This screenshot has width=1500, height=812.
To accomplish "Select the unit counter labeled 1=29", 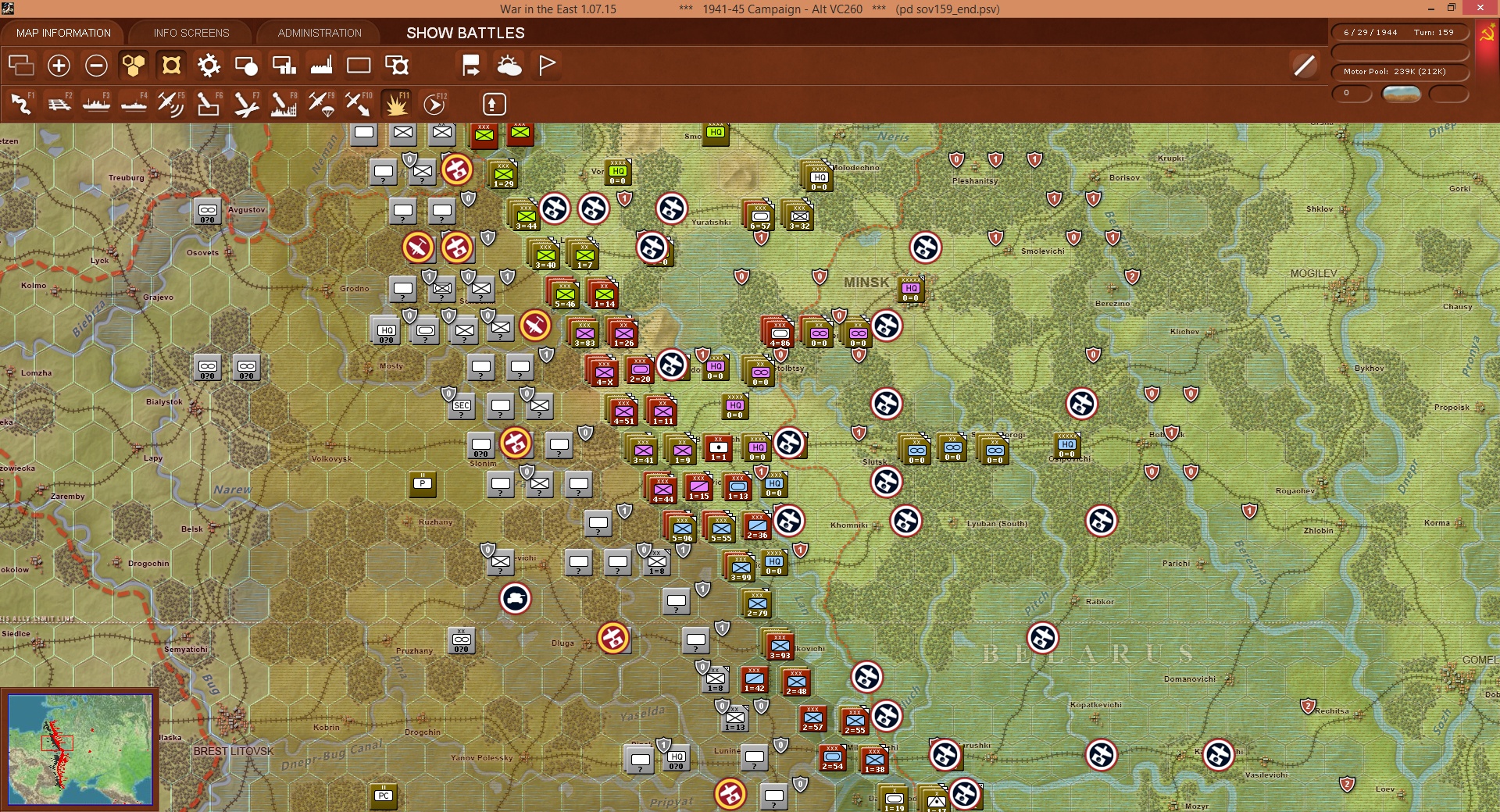I will (503, 174).
